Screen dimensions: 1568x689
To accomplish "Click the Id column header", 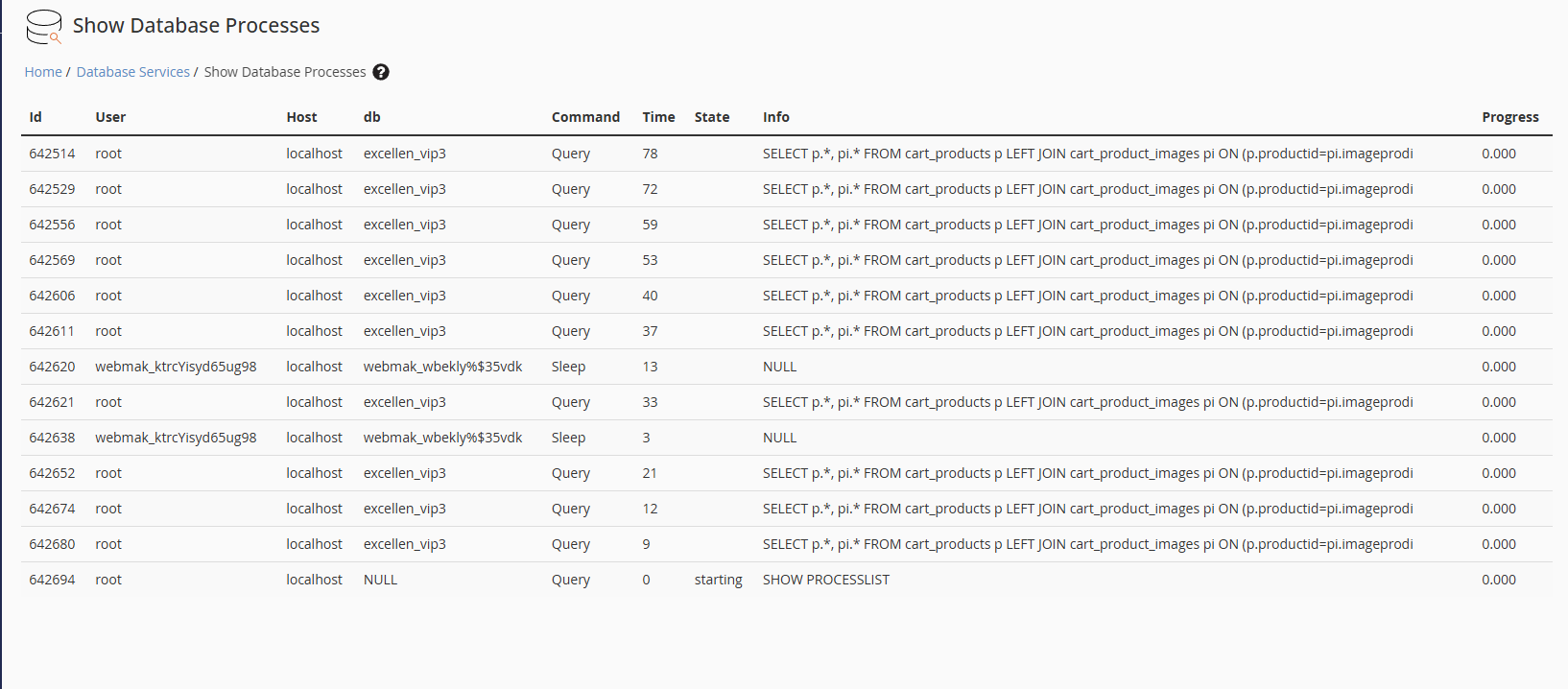I will tap(36, 117).
